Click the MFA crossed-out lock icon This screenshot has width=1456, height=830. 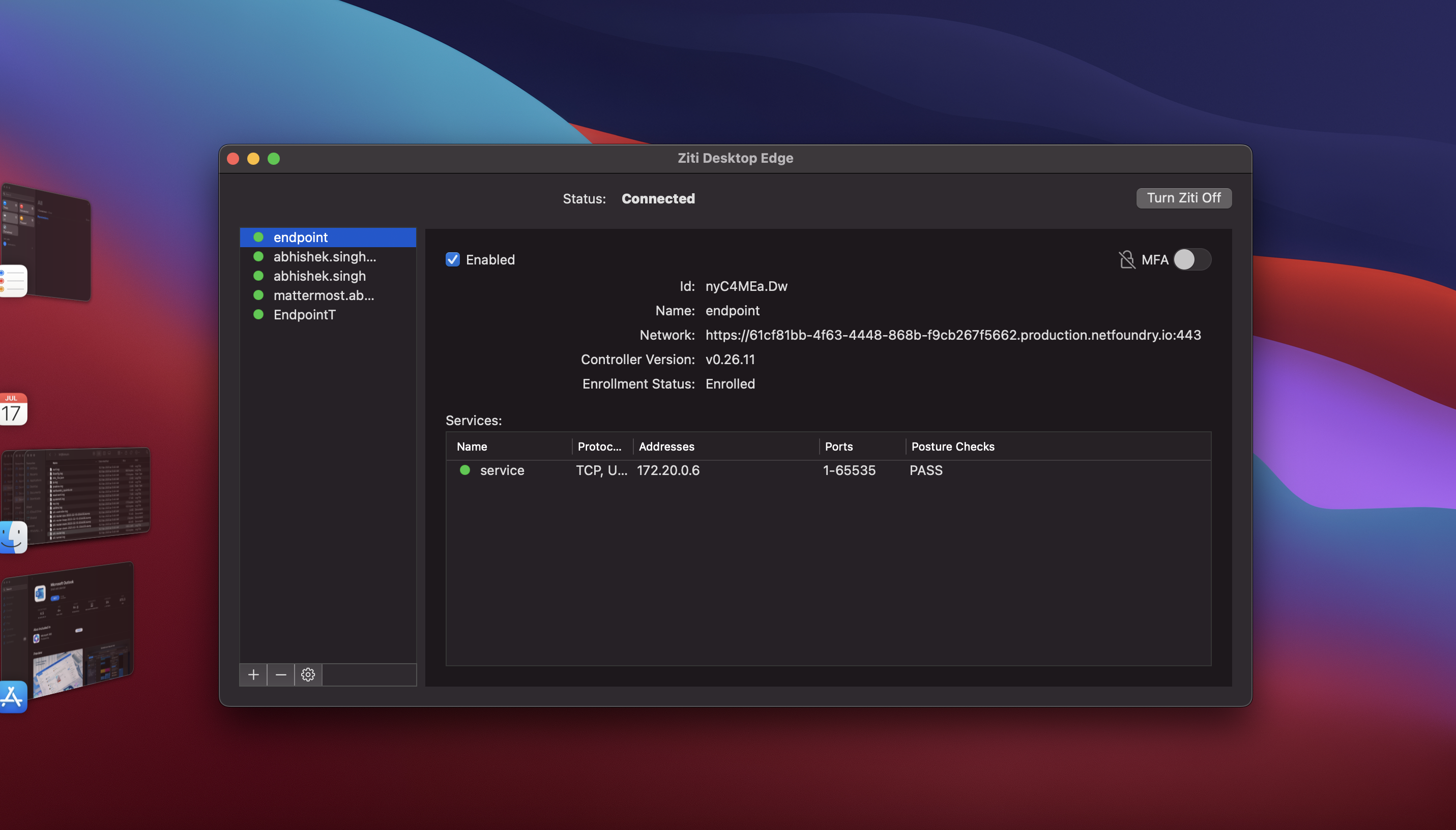pyautogui.click(x=1126, y=260)
